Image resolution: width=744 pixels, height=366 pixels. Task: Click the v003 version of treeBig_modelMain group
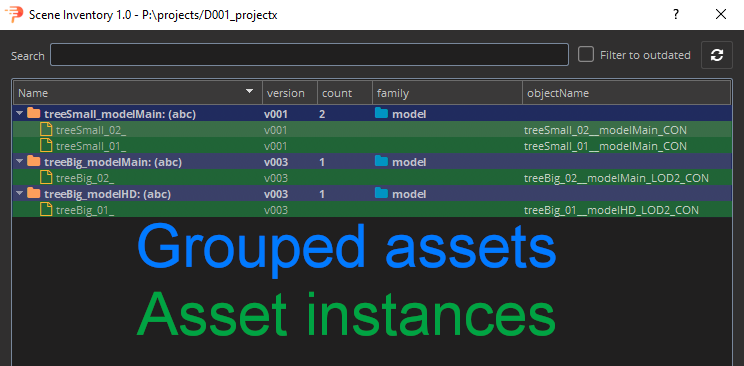(x=276, y=162)
